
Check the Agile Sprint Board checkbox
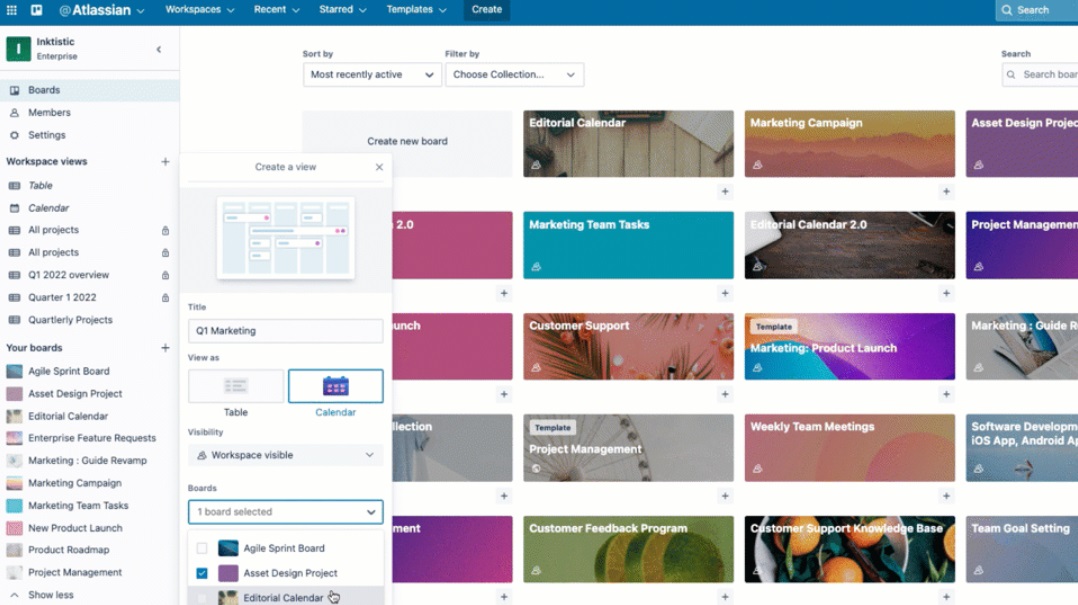coord(201,548)
